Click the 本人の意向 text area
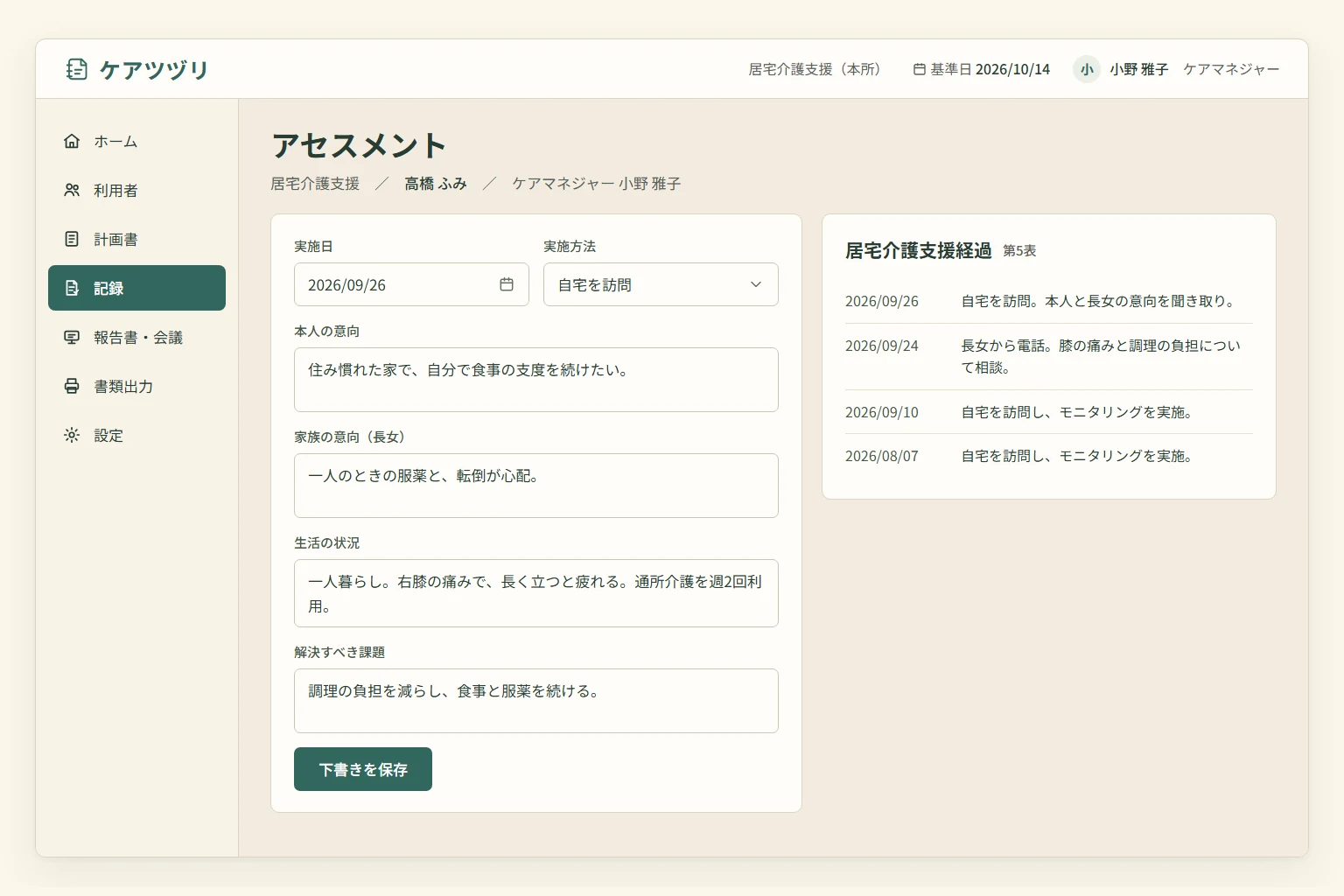 [536, 380]
